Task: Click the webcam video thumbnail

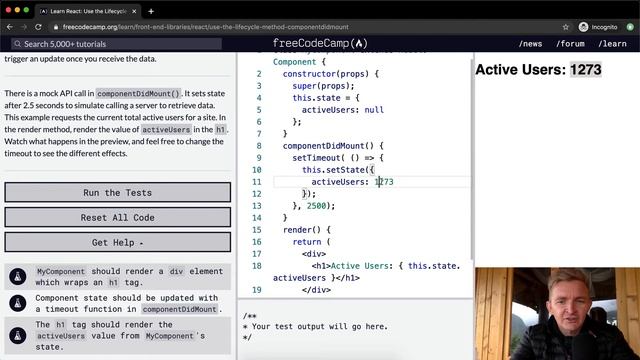Action: pyautogui.click(x=557, y=313)
